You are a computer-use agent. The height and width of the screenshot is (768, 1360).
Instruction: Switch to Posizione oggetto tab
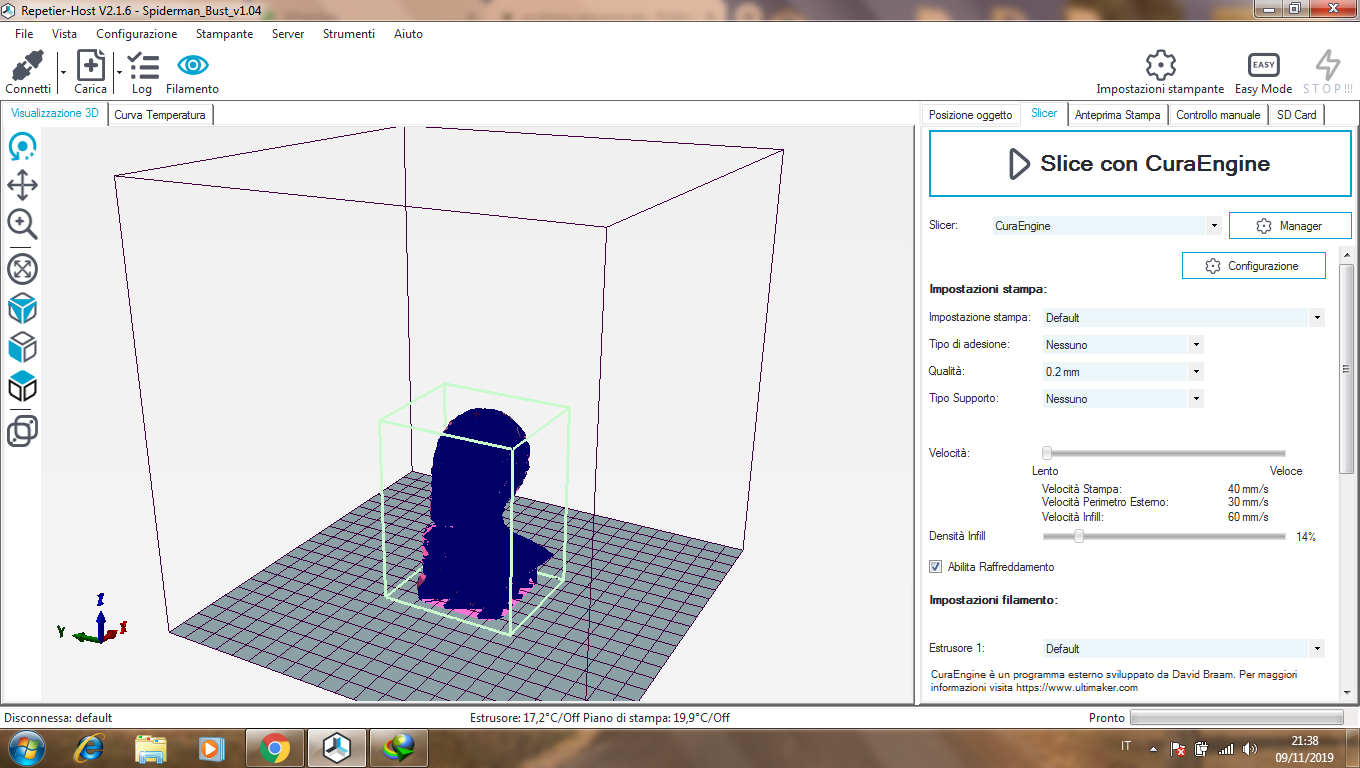click(x=970, y=115)
